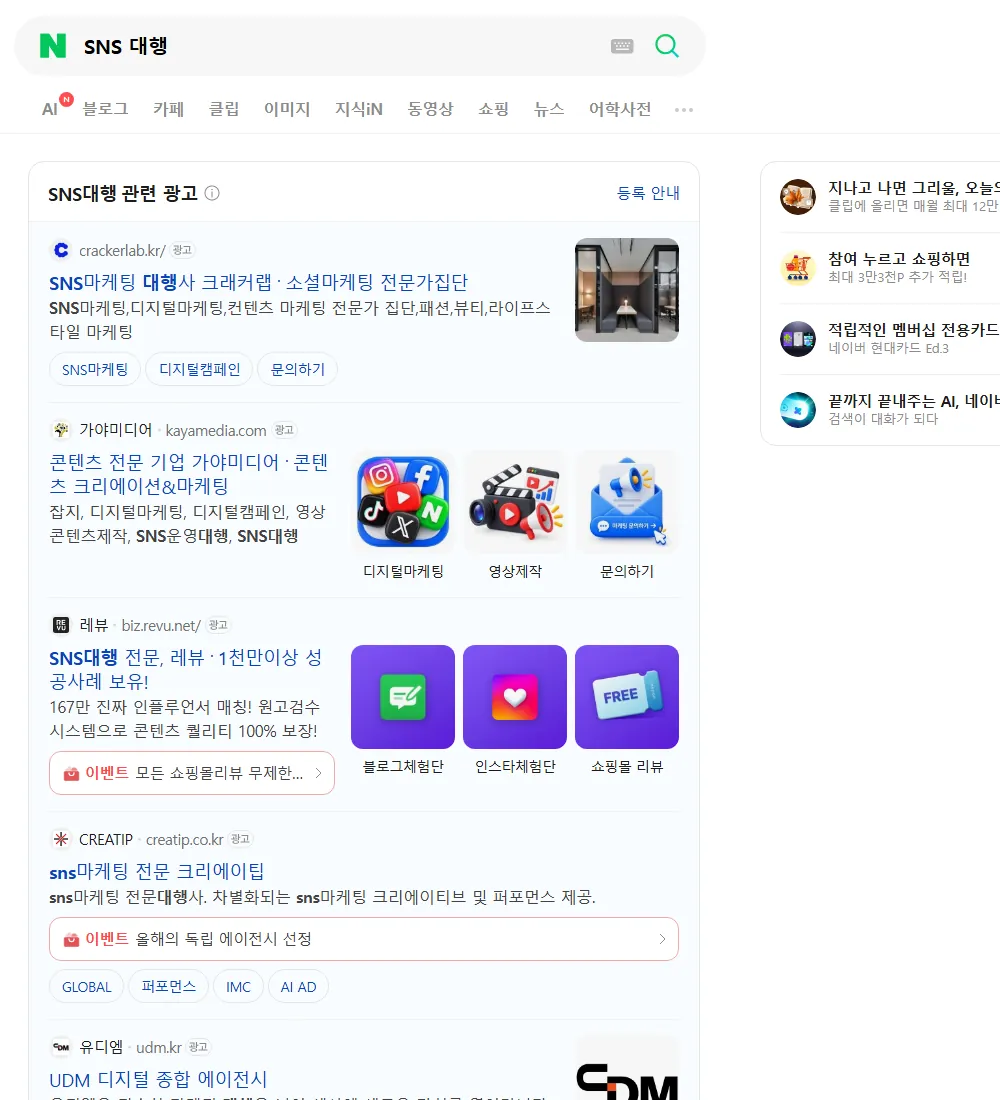Open the UDM logo thumbnail
Viewport: 1000px width, 1100px height.
point(627,1068)
